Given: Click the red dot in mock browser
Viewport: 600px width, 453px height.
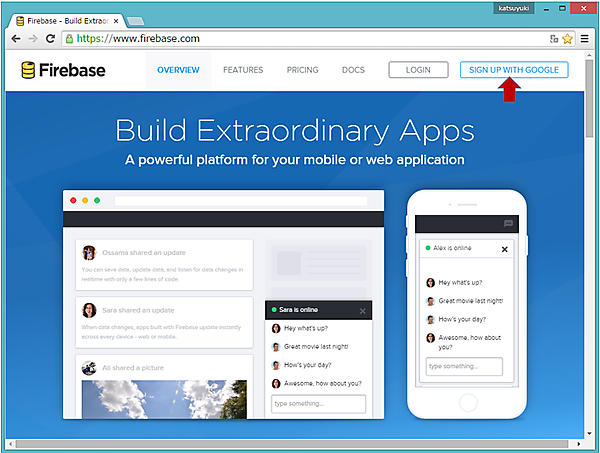Looking at the screenshot, I should [73, 200].
